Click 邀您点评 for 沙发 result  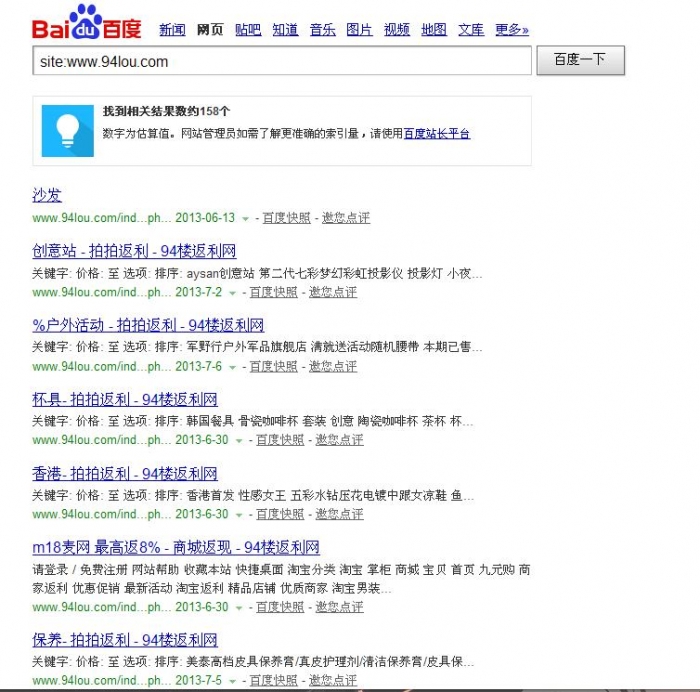346,218
